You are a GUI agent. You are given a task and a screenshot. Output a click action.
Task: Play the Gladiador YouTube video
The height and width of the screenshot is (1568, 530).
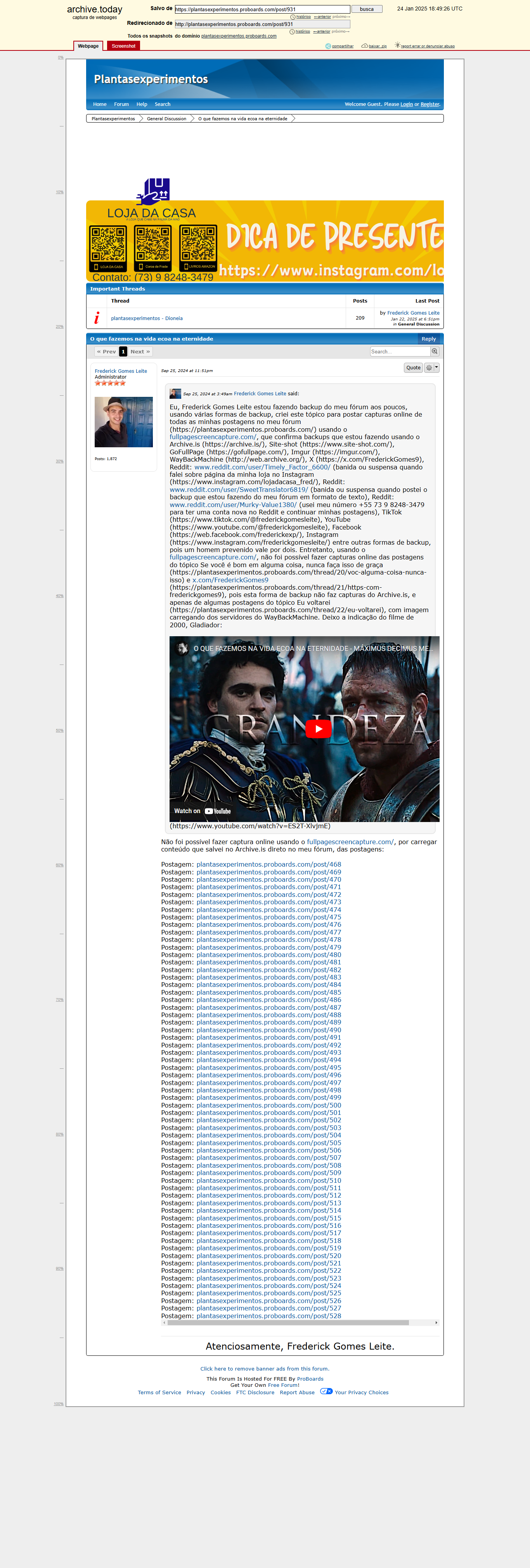318,729
